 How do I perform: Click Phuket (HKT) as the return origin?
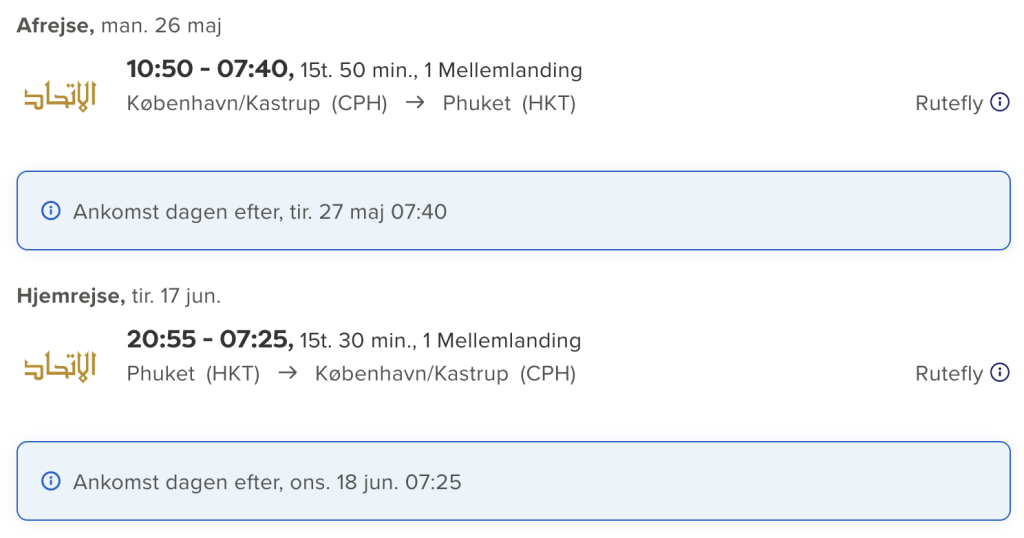pyautogui.click(x=193, y=373)
